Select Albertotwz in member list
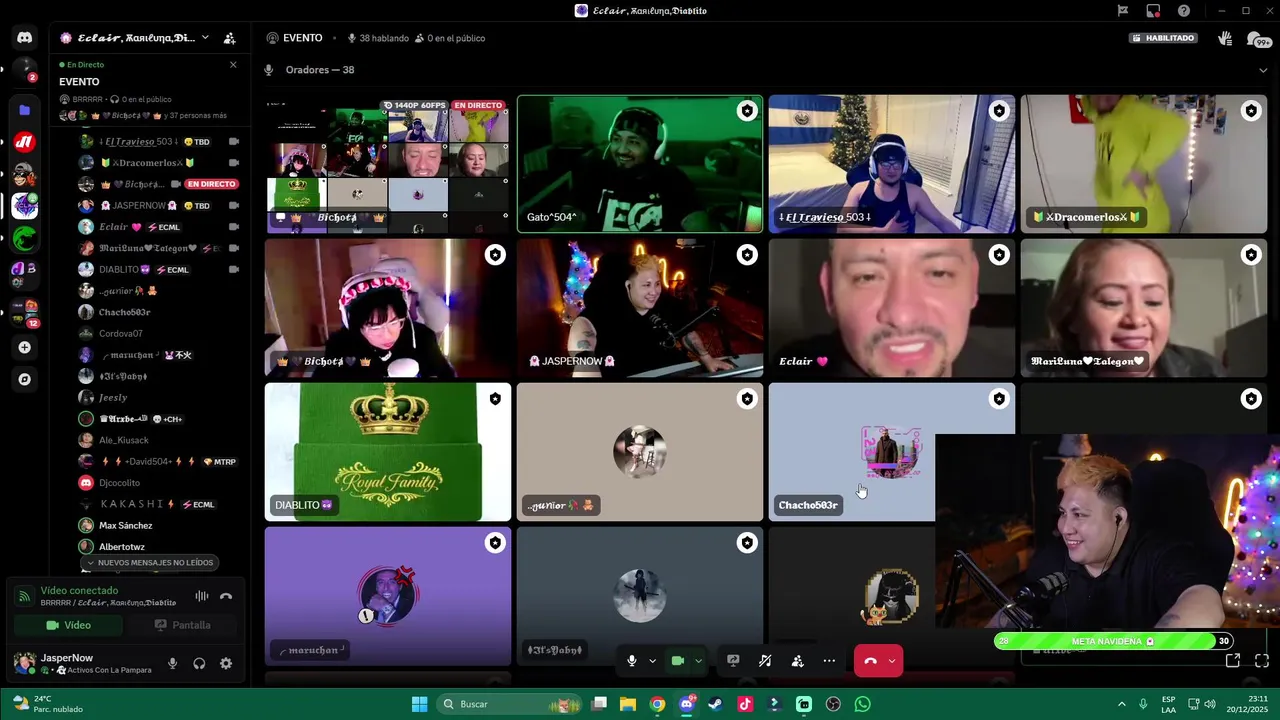 (121, 547)
